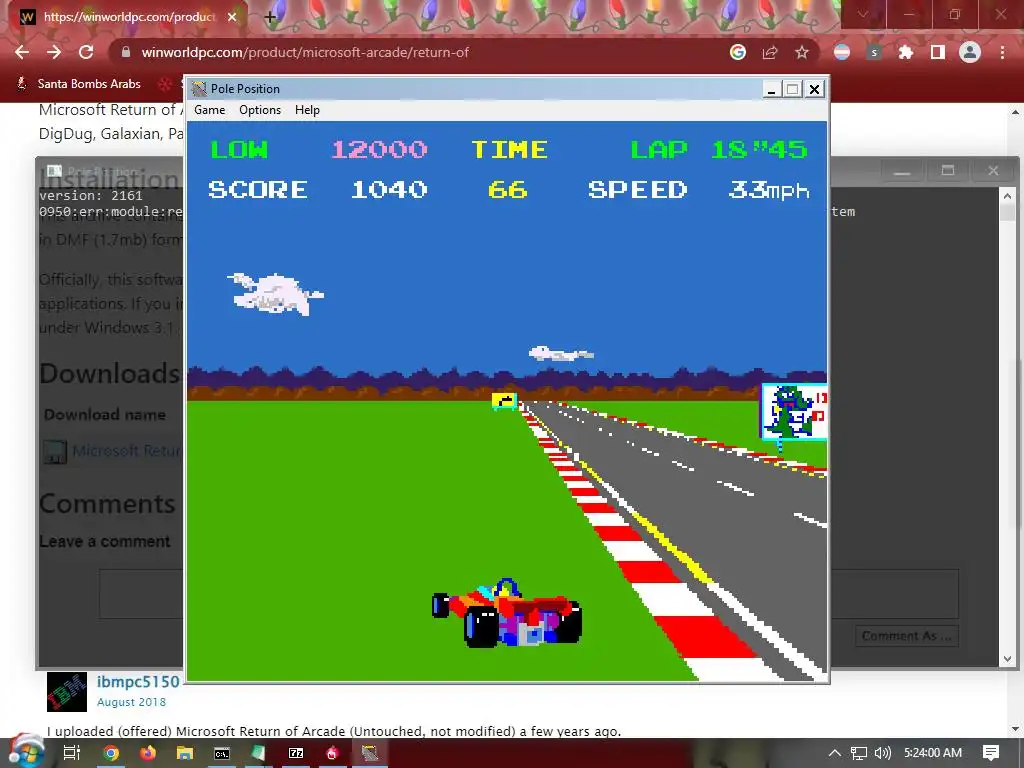Open the Santa Bombs Arabs bookmark
The width and height of the screenshot is (1024, 768).
click(78, 84)
